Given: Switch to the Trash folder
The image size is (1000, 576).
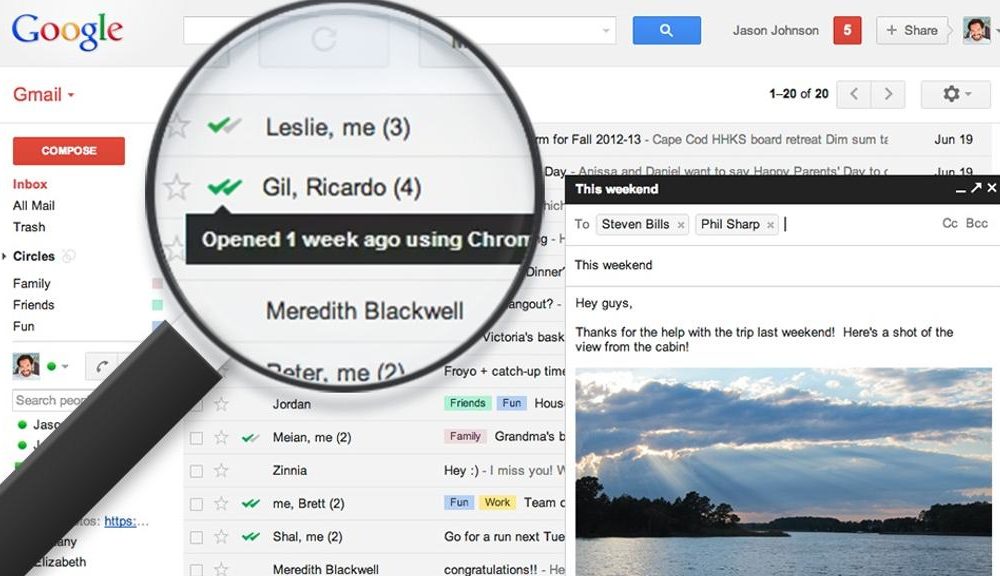Looking at the screenshot, I should (29, 227).
